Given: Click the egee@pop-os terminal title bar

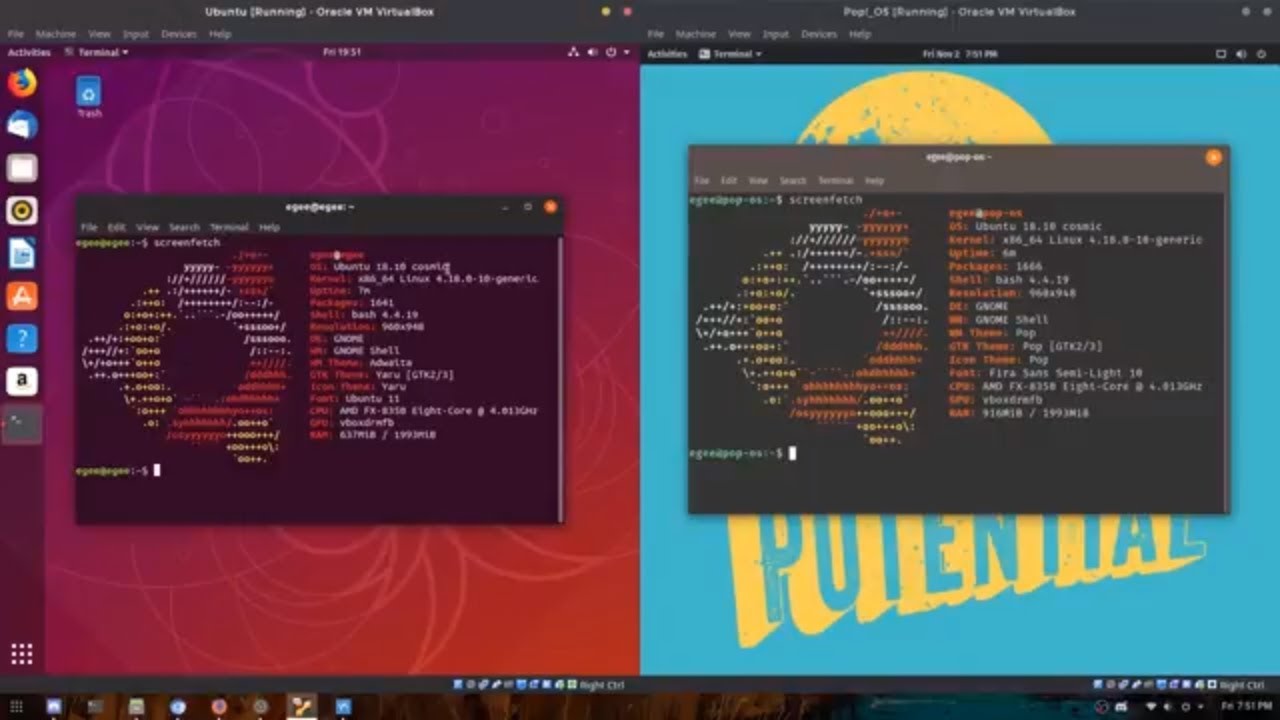Looking at the screenshot, I should click(958, 157).
